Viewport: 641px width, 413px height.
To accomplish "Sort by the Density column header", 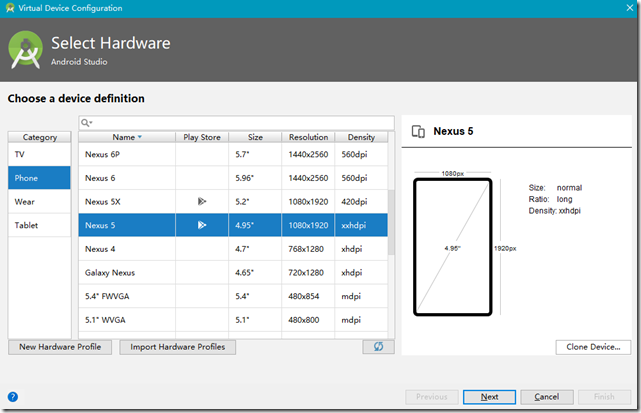I will click(361, 137).
